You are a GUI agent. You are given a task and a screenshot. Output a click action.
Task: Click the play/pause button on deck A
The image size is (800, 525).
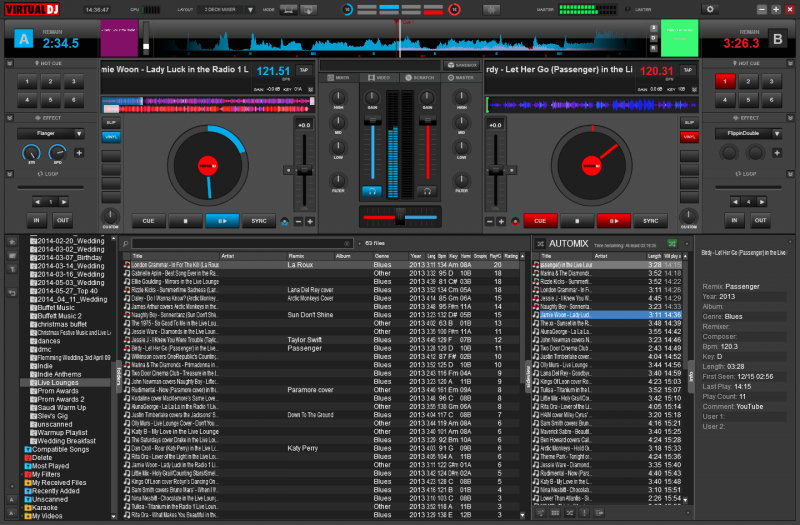[222, 221]
